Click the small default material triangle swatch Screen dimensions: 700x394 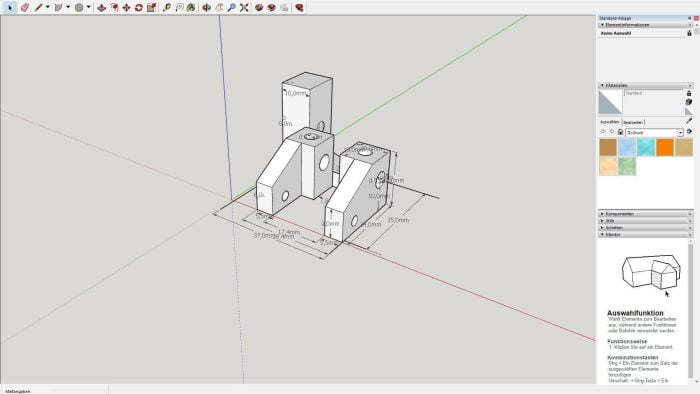689,111
